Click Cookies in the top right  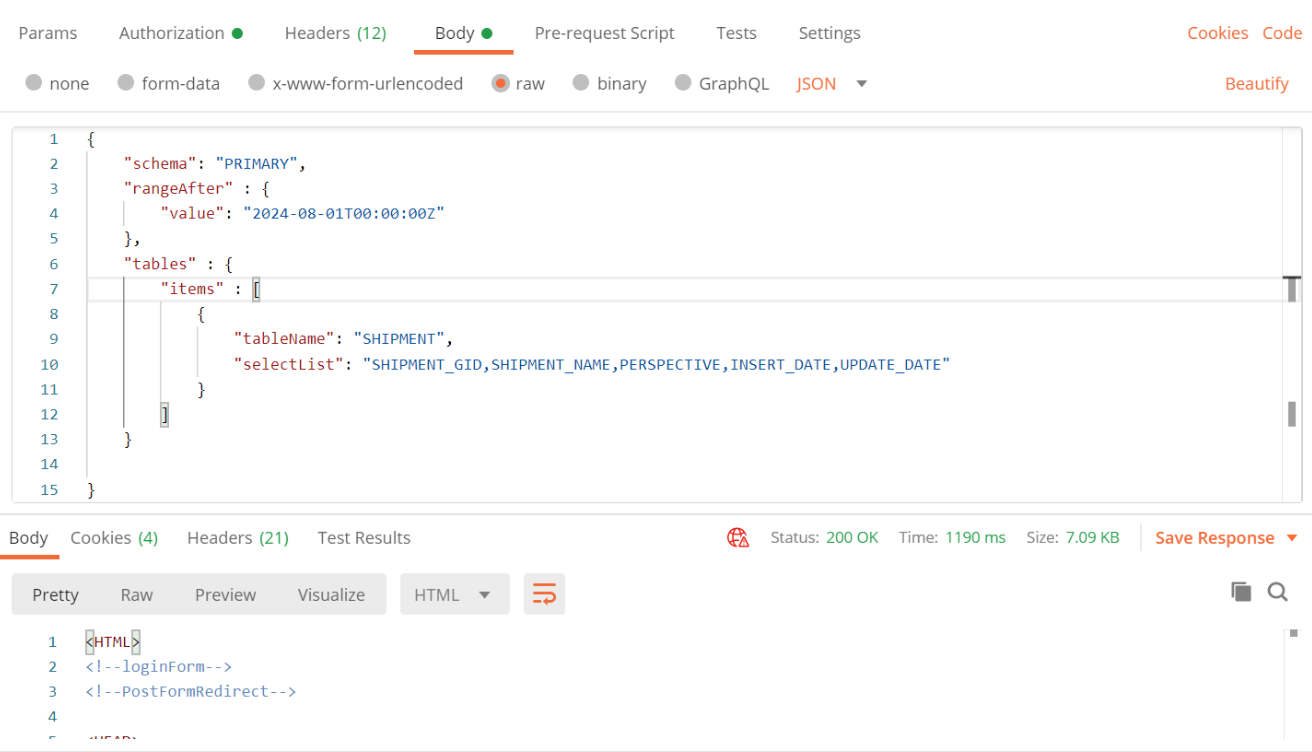[x=1217, y=32]
